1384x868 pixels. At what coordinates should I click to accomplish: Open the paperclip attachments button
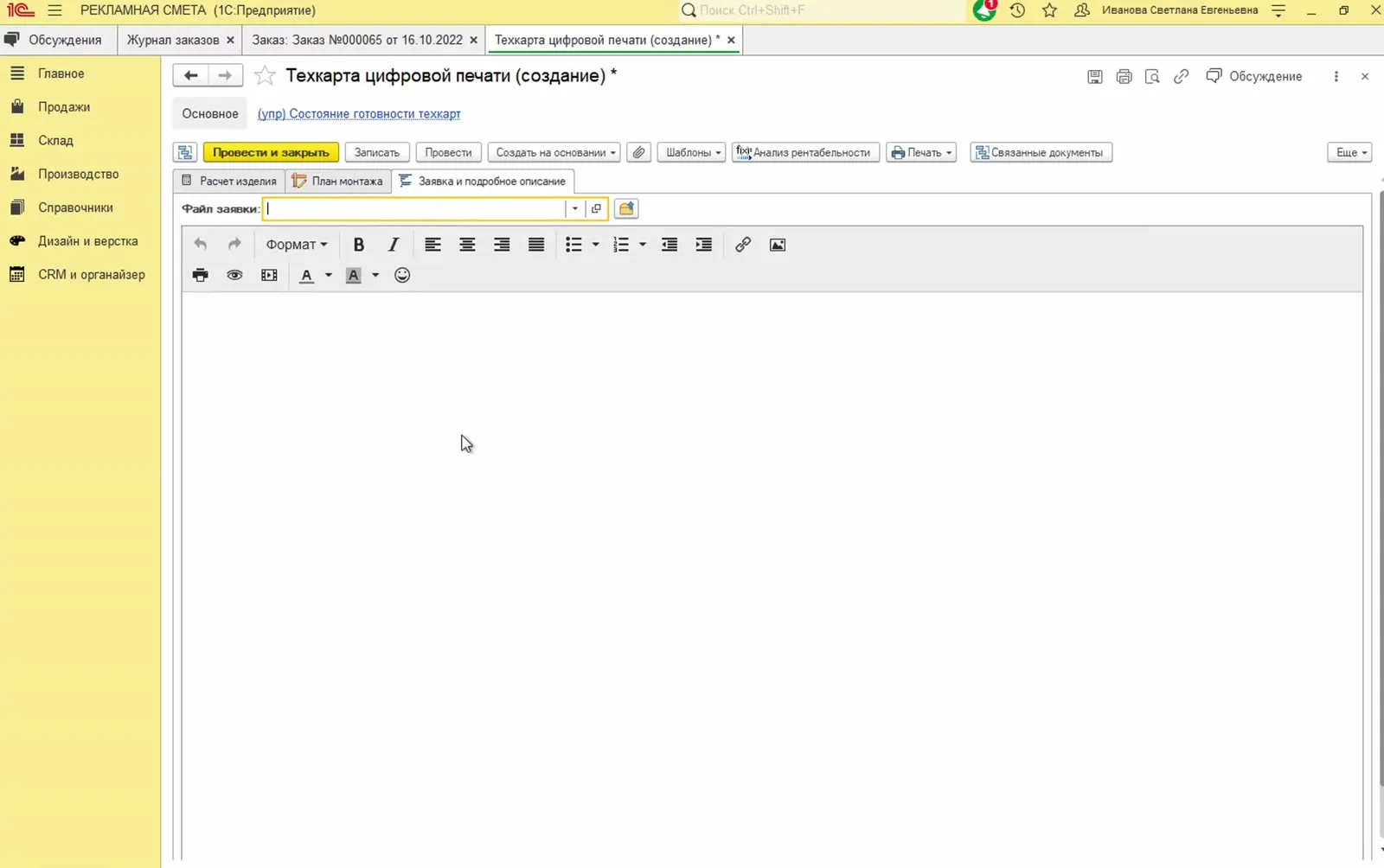click(638, 152)
